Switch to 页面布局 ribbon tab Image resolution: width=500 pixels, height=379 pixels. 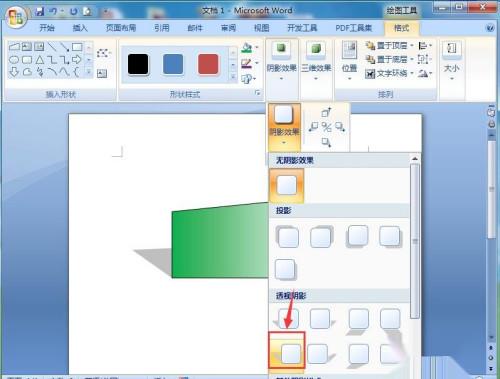coord(121,28)
